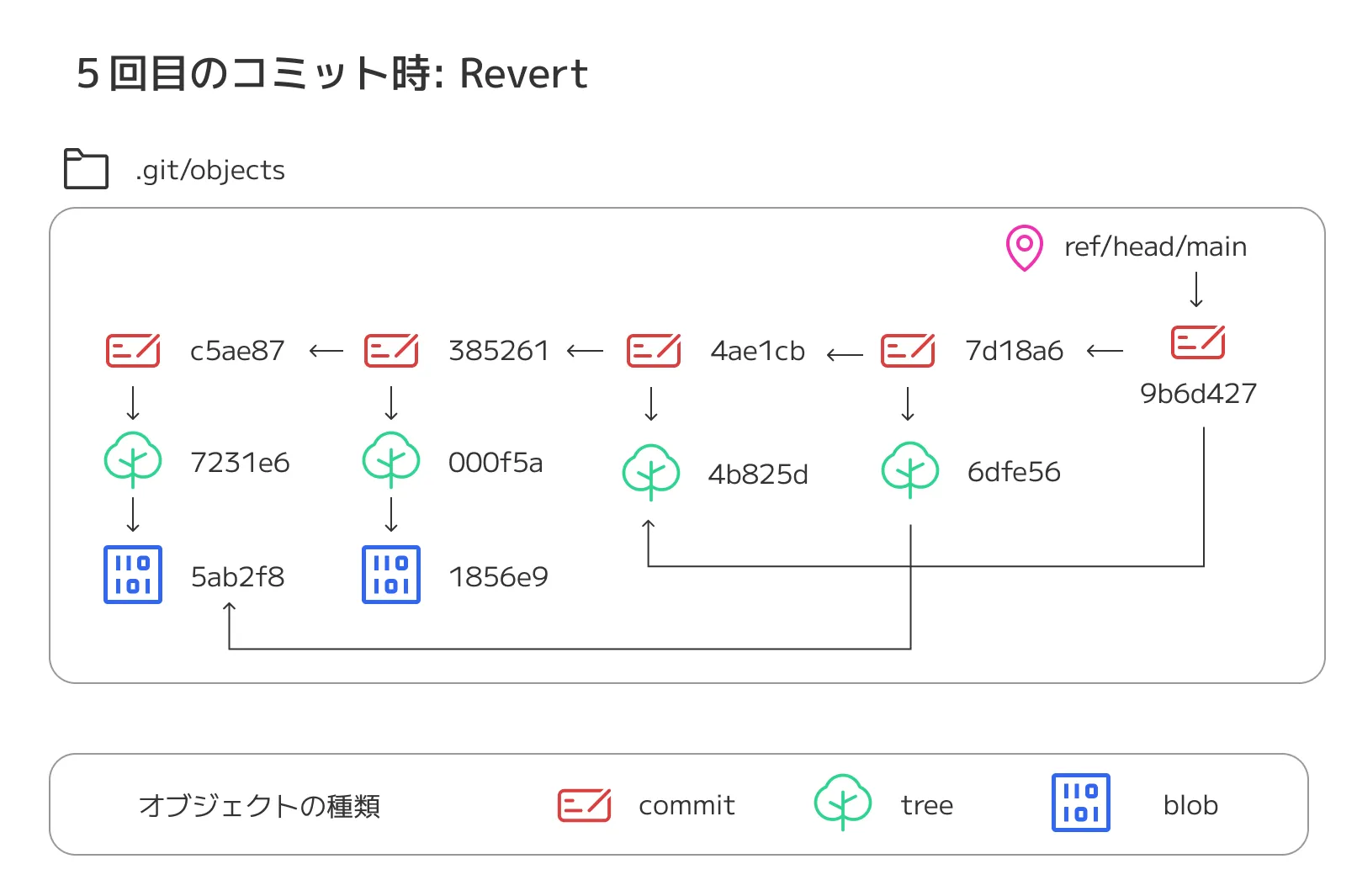This screenshot has width=1357, height=896.
Task: Select the commit icon for c5ae87
Action: click(x=133, y=351)
